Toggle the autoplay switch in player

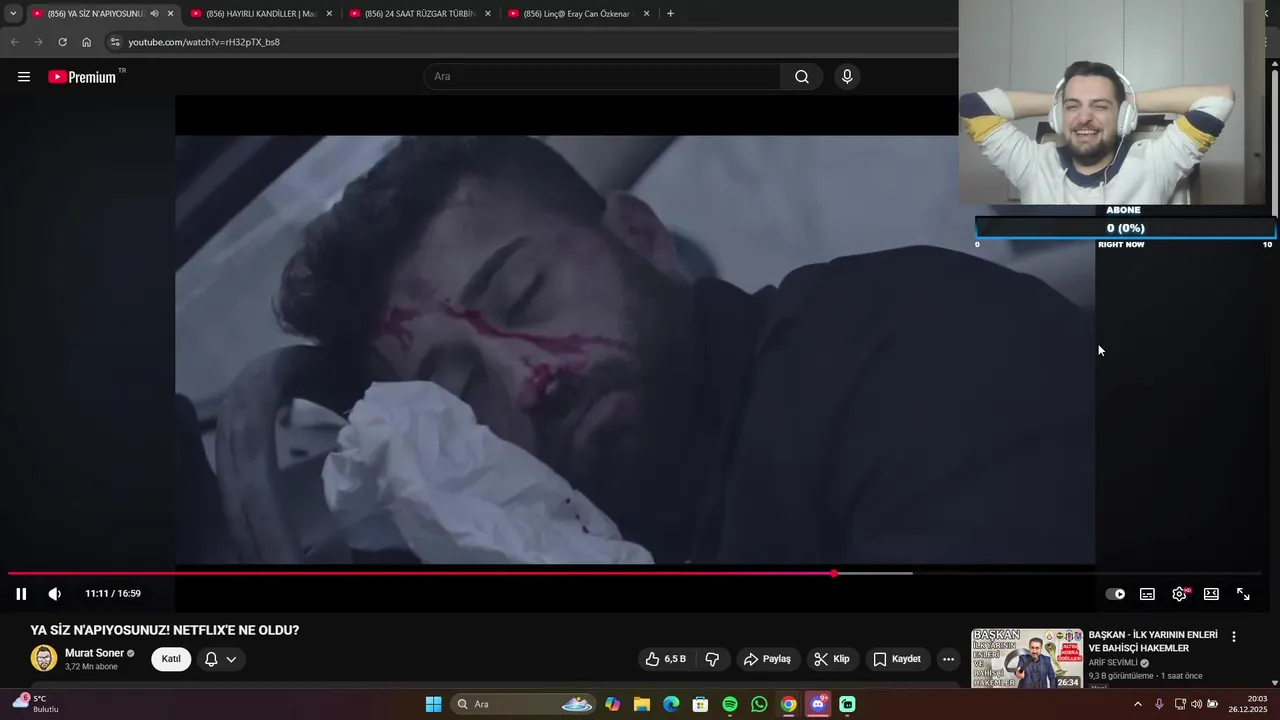pos(1115,594)
